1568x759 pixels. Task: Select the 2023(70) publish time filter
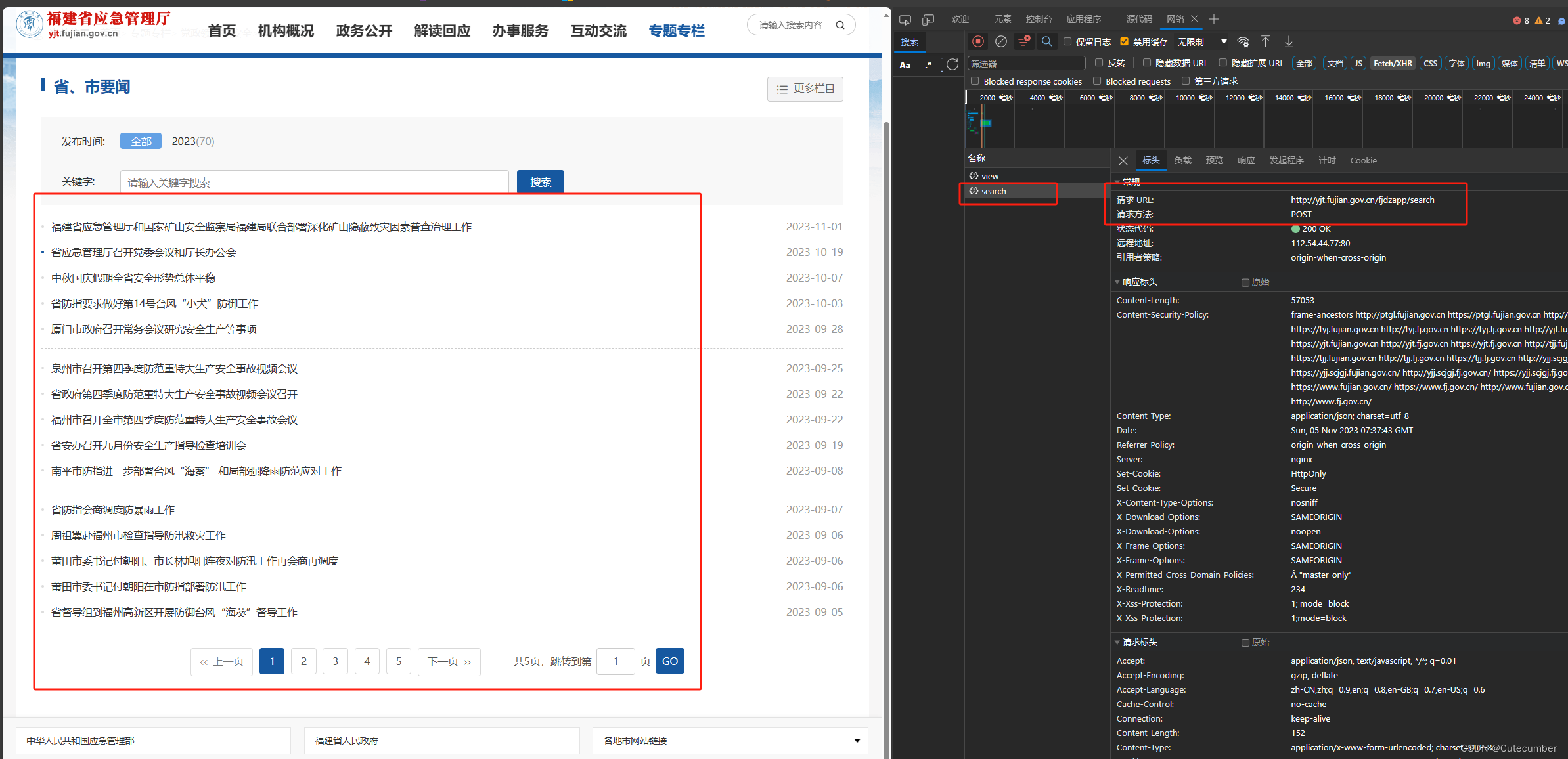point(192,141)
